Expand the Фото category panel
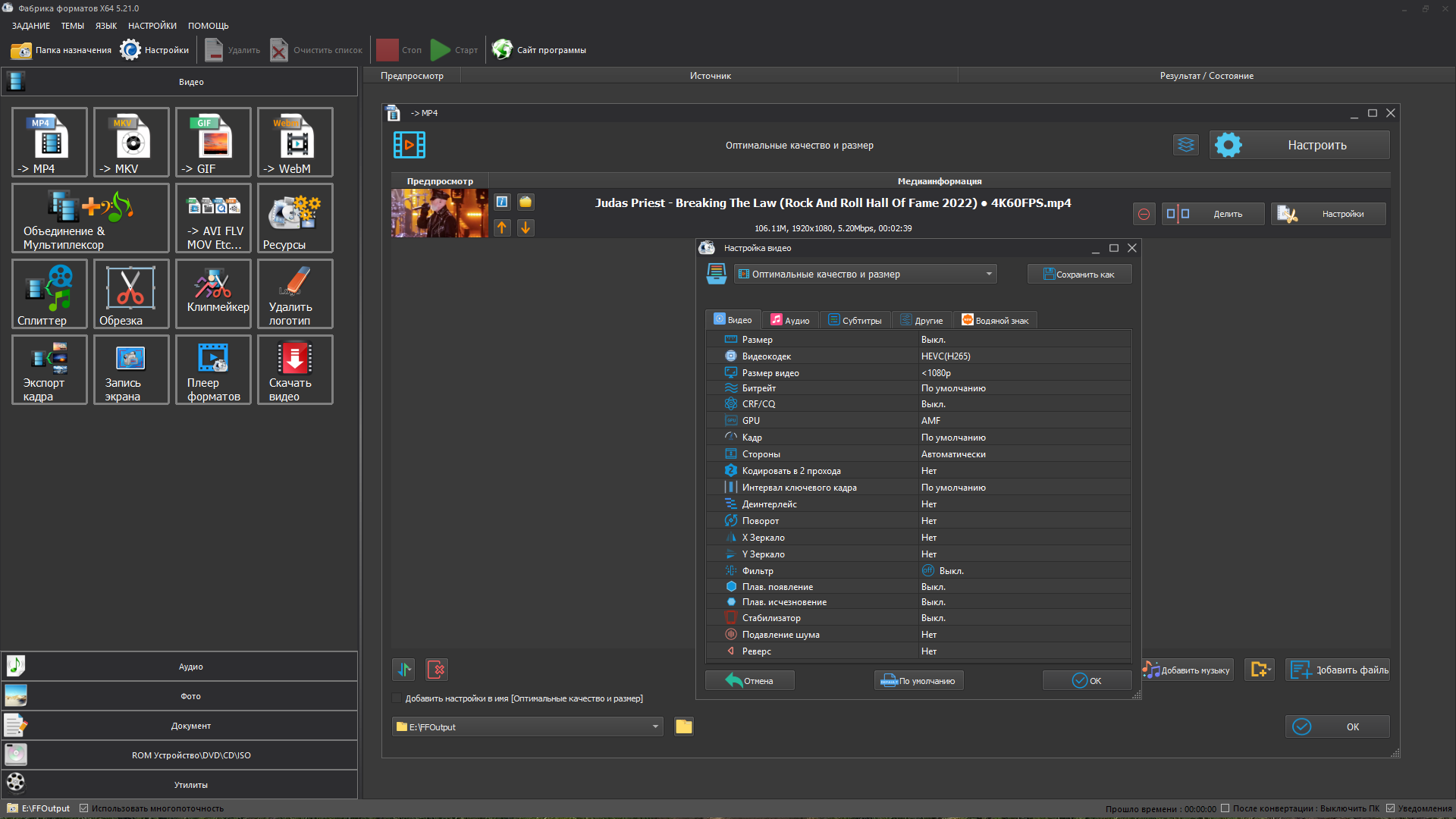1456x819 pixels. [180, 696]
